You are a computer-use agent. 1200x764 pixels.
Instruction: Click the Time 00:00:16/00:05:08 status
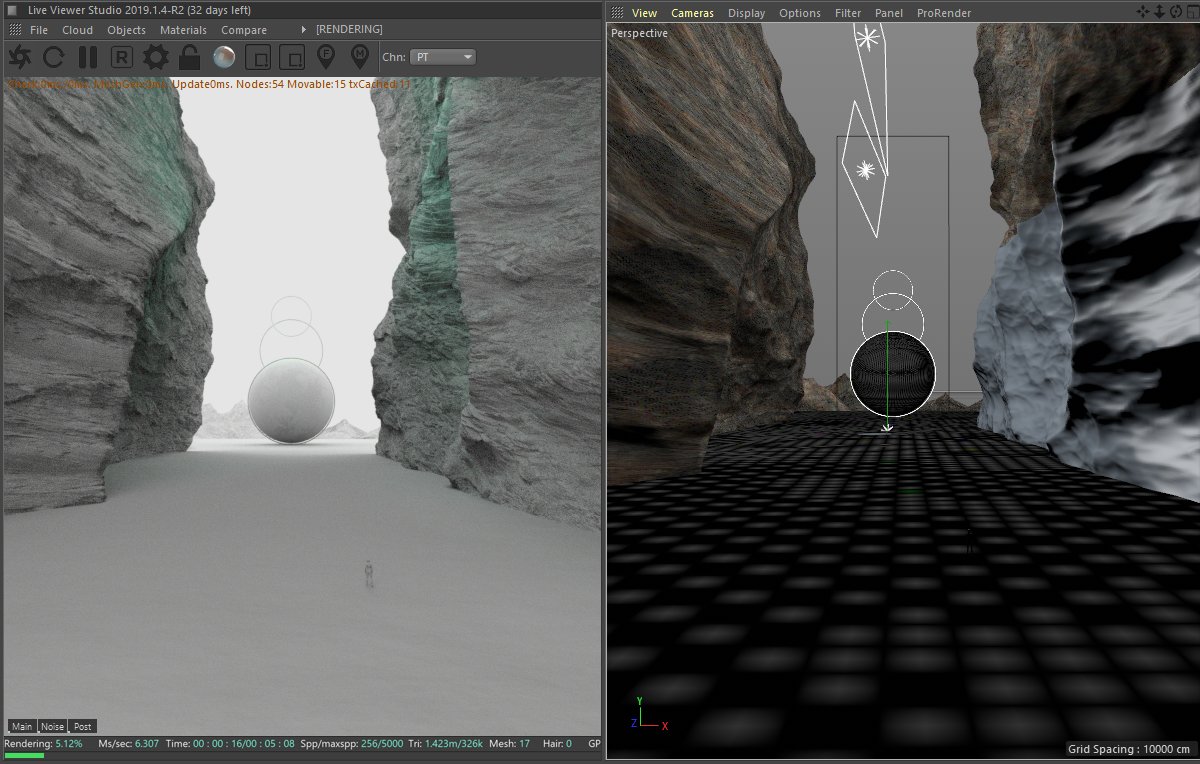coord(230,744)
